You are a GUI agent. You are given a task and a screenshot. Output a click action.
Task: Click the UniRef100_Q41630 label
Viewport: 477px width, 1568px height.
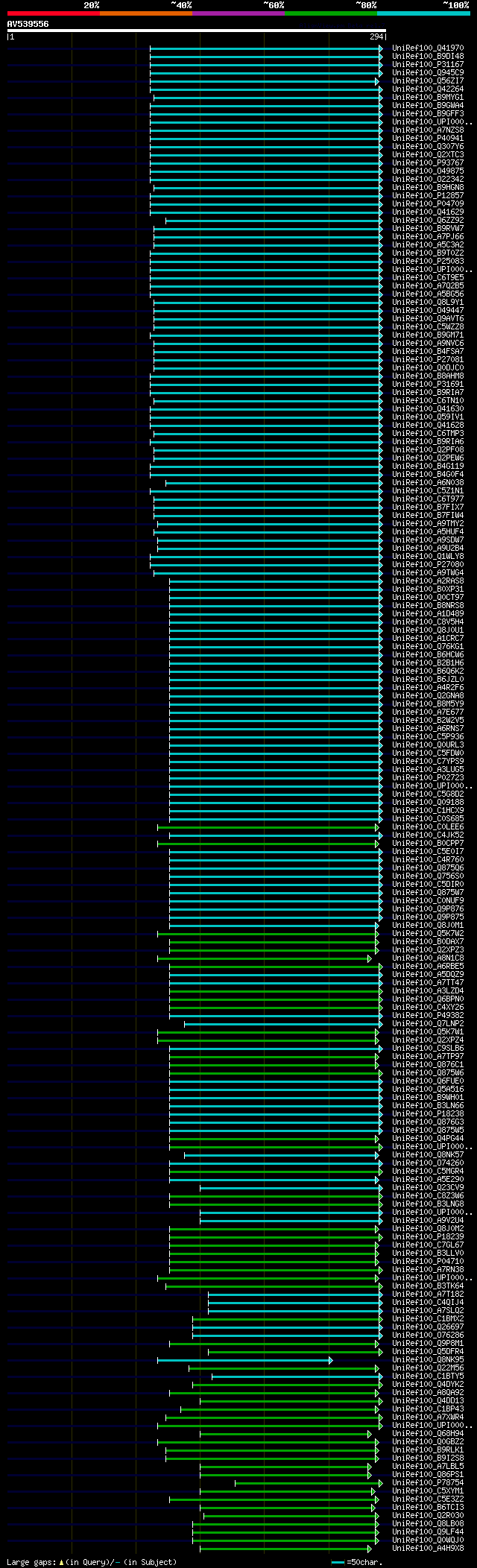tap(428, 409)
